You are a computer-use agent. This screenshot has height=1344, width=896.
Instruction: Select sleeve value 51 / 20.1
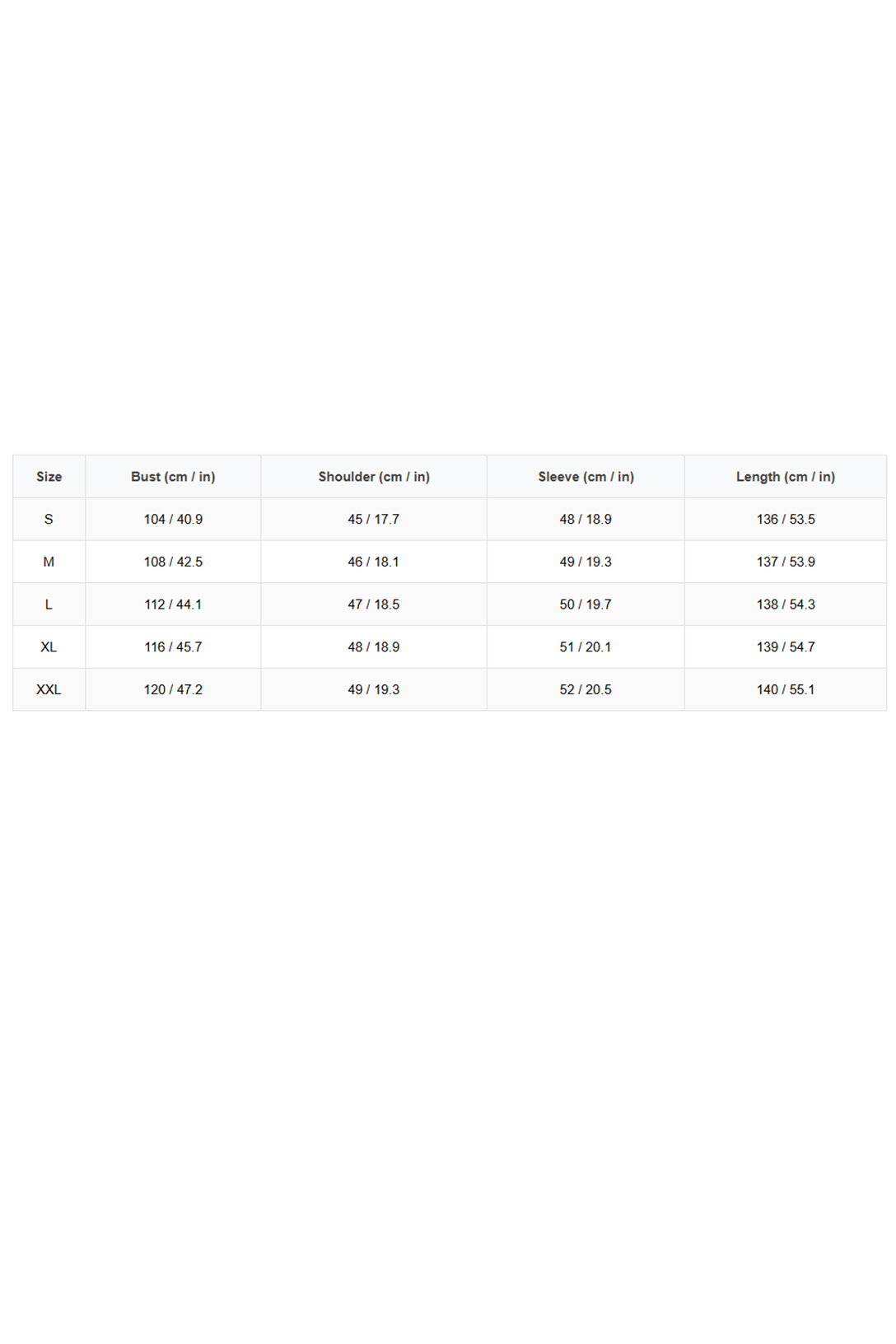[586, 647]
